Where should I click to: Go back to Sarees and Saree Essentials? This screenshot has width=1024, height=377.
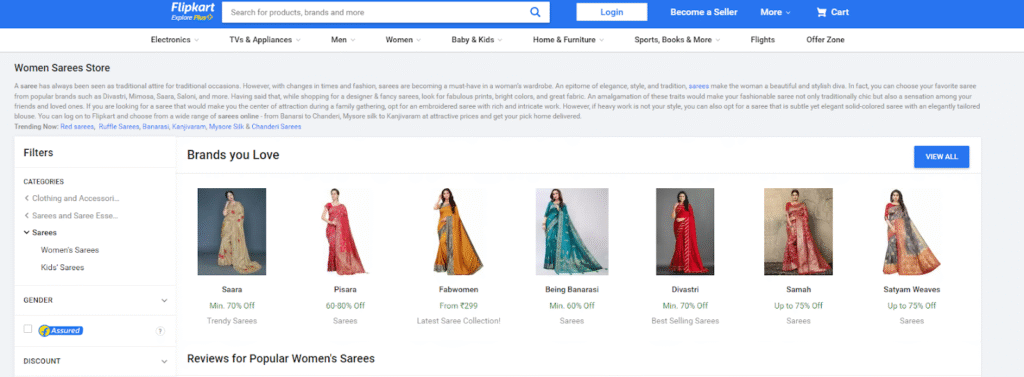click(71, 215)
